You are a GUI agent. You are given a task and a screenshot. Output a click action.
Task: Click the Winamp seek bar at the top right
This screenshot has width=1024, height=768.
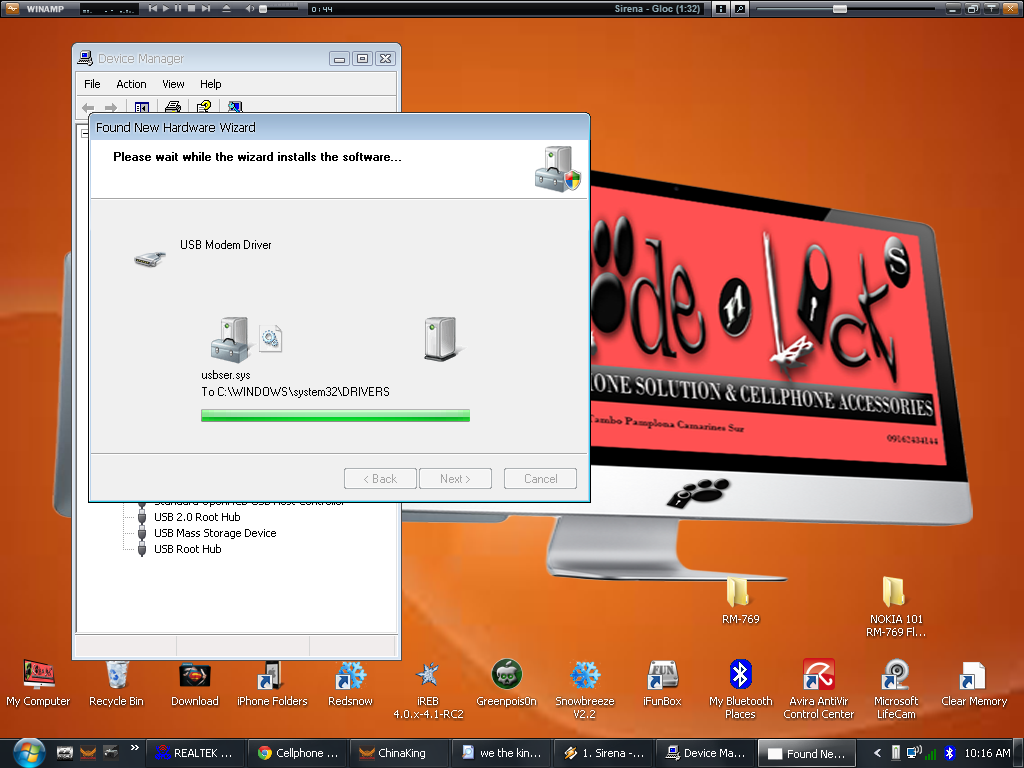click(x=846, y=9)
